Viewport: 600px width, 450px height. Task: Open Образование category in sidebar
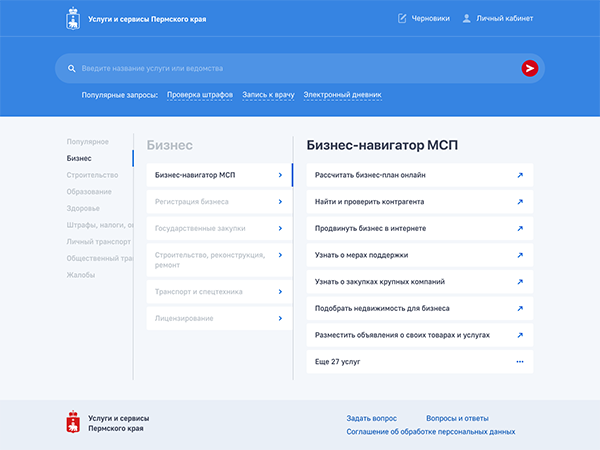coord(89,191)
